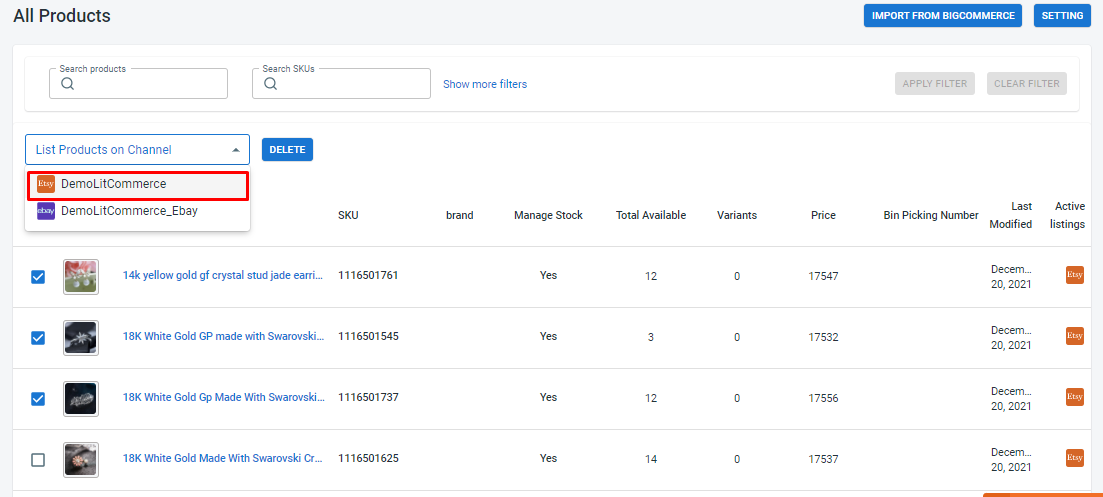Uncheck the 14k yellow gold earring product row
Image resolution: width=1103 pixels, height=497 pixels.
pos(38,277)
